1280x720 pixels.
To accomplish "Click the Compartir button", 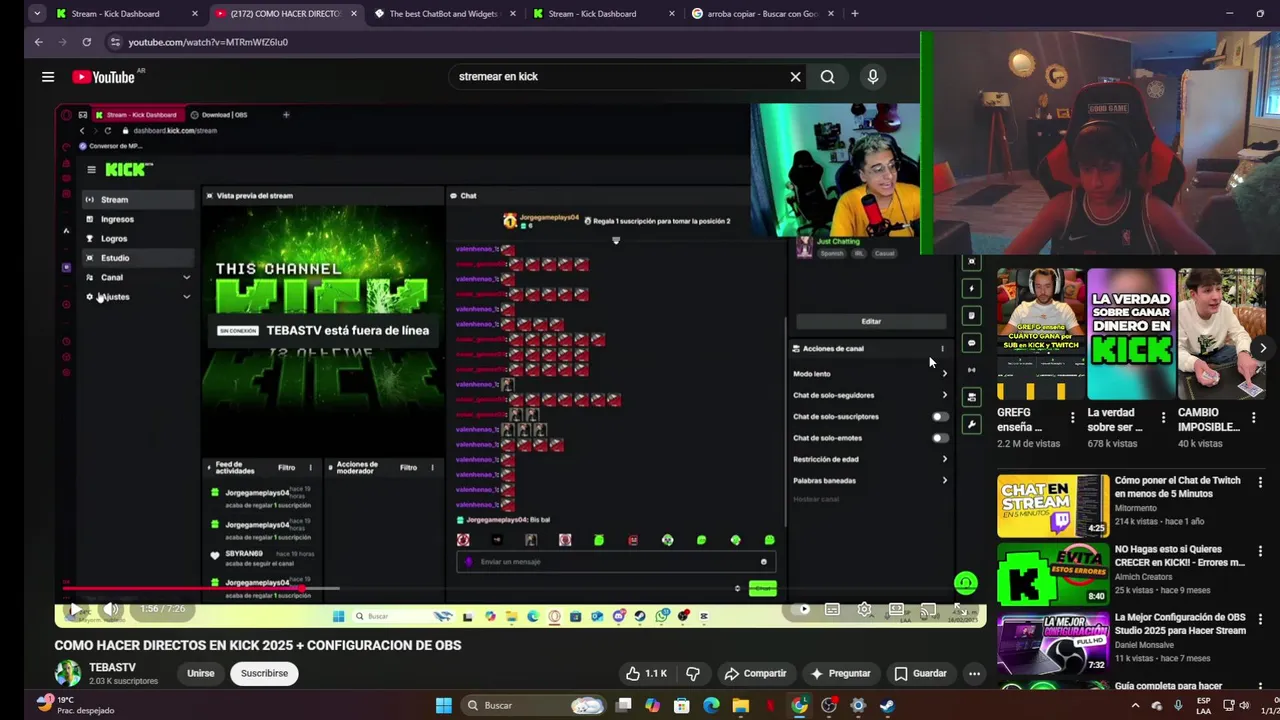I will (756, 673).
